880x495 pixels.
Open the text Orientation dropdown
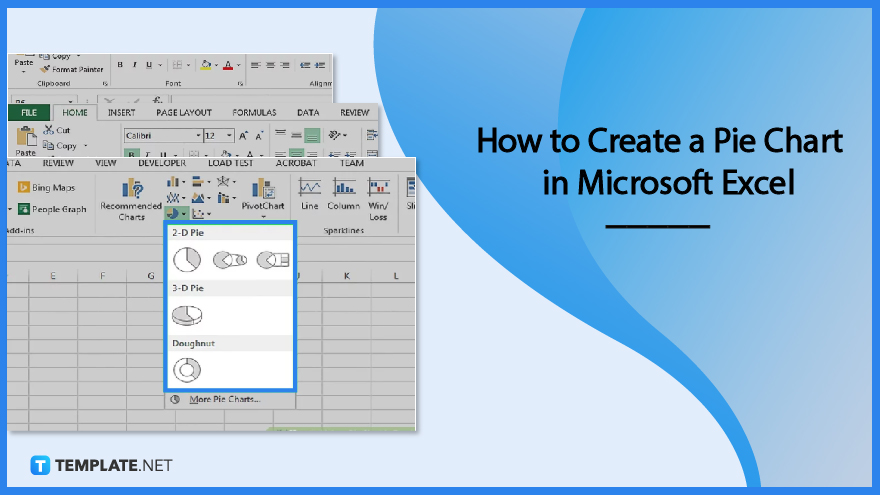tap(338, 135)
